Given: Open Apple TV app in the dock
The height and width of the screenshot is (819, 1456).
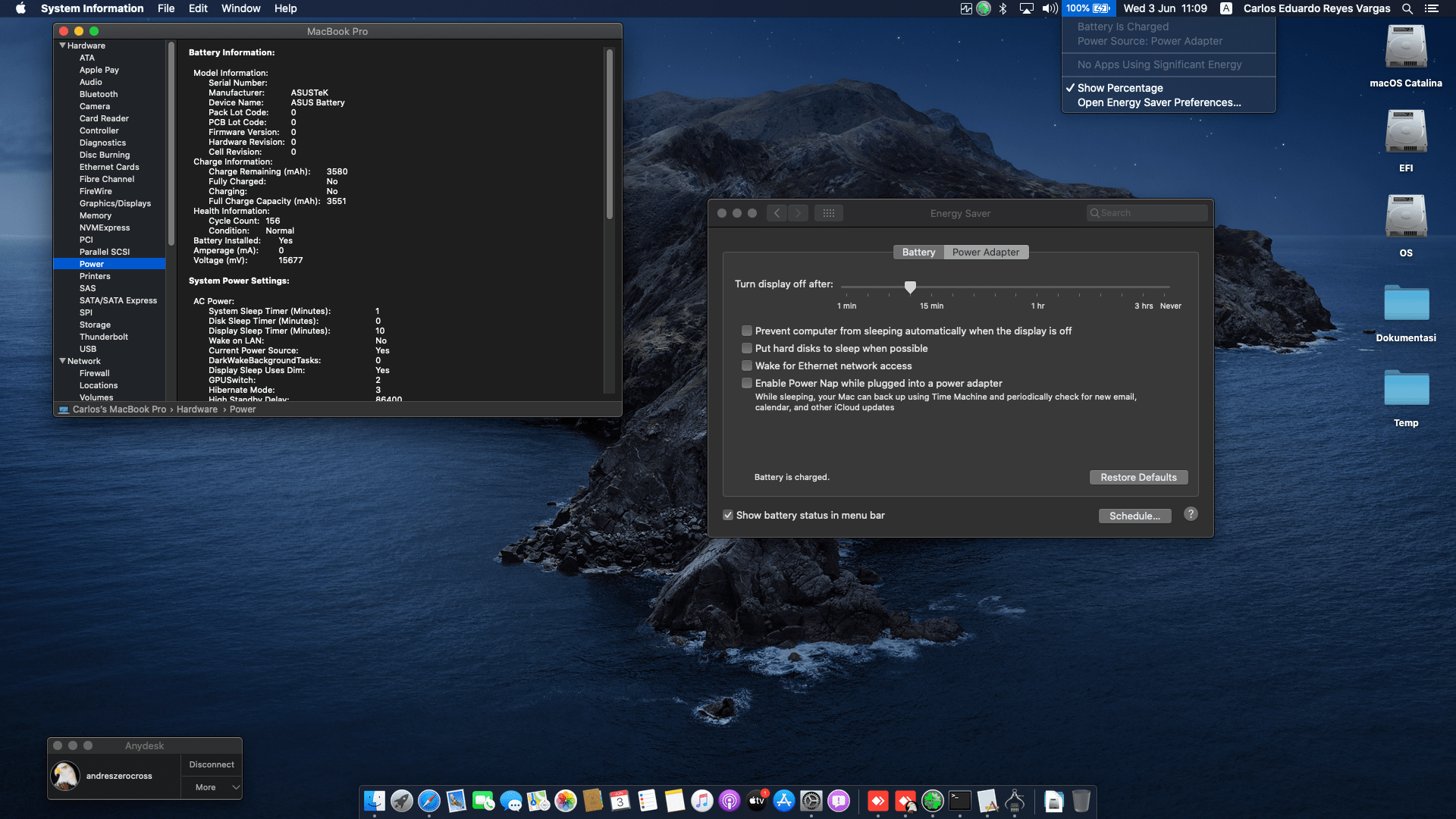Looking at the screenshot, I should click(757, 801).
